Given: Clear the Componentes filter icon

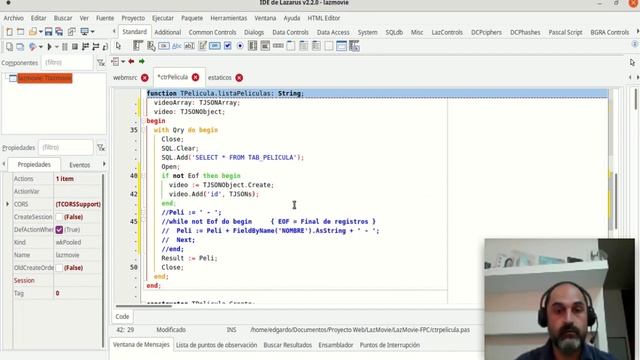Looking at the screenshot, I should point(101,63).
